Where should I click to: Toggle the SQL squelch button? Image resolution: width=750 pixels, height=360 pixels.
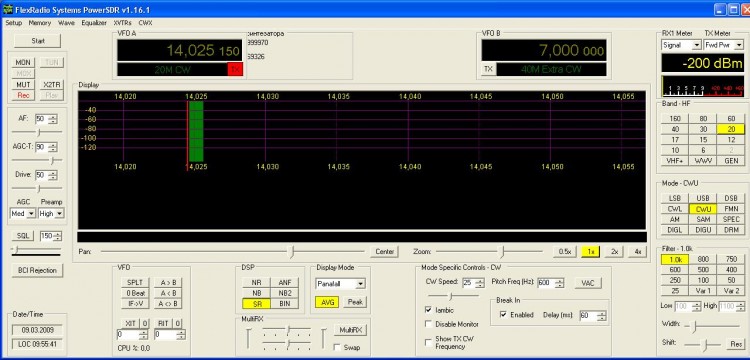tap(23, 236)
